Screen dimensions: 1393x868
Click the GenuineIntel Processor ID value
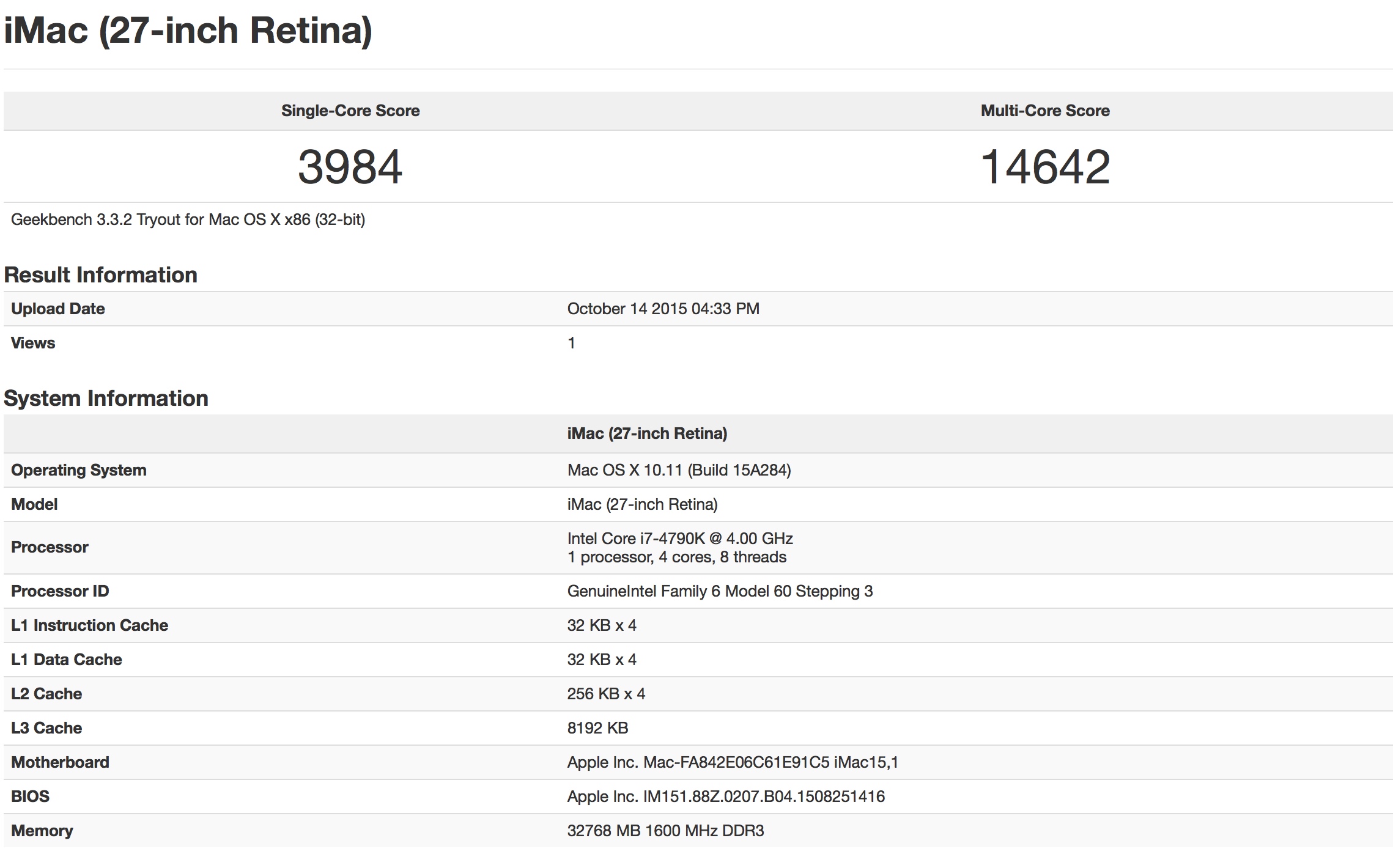pyautogui.click(x=719, y=591)
